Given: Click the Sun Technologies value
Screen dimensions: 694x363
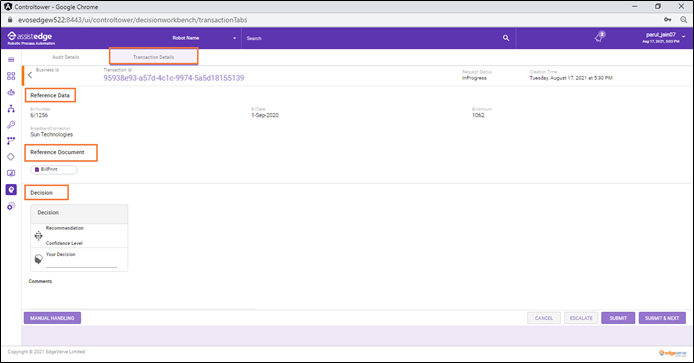Looking at the screenshot, I should point(51,135).
